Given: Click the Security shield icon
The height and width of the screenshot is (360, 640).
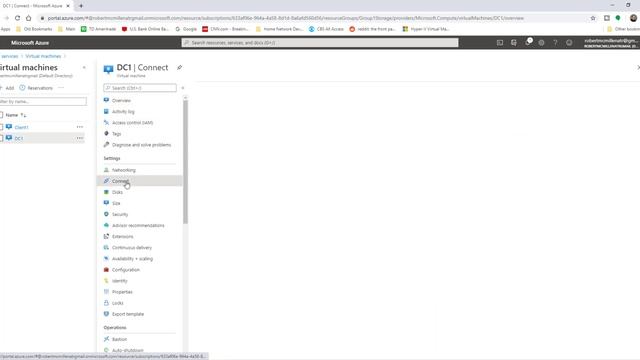Looking at the screenshot, I should (x=106, y=214).
